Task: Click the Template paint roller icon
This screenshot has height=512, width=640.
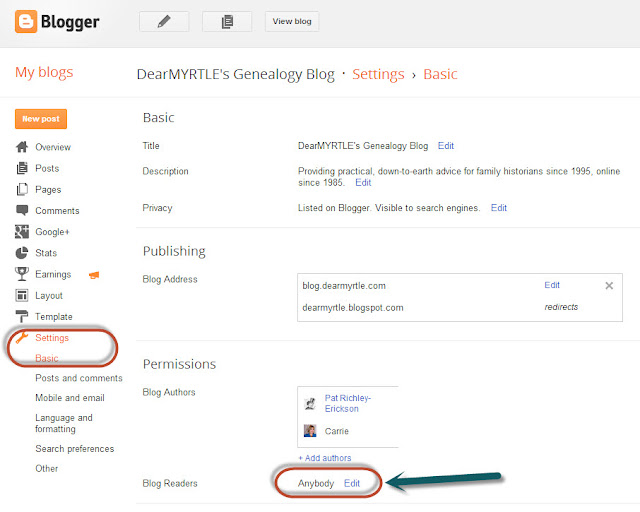Action: [x=22, y=316]
